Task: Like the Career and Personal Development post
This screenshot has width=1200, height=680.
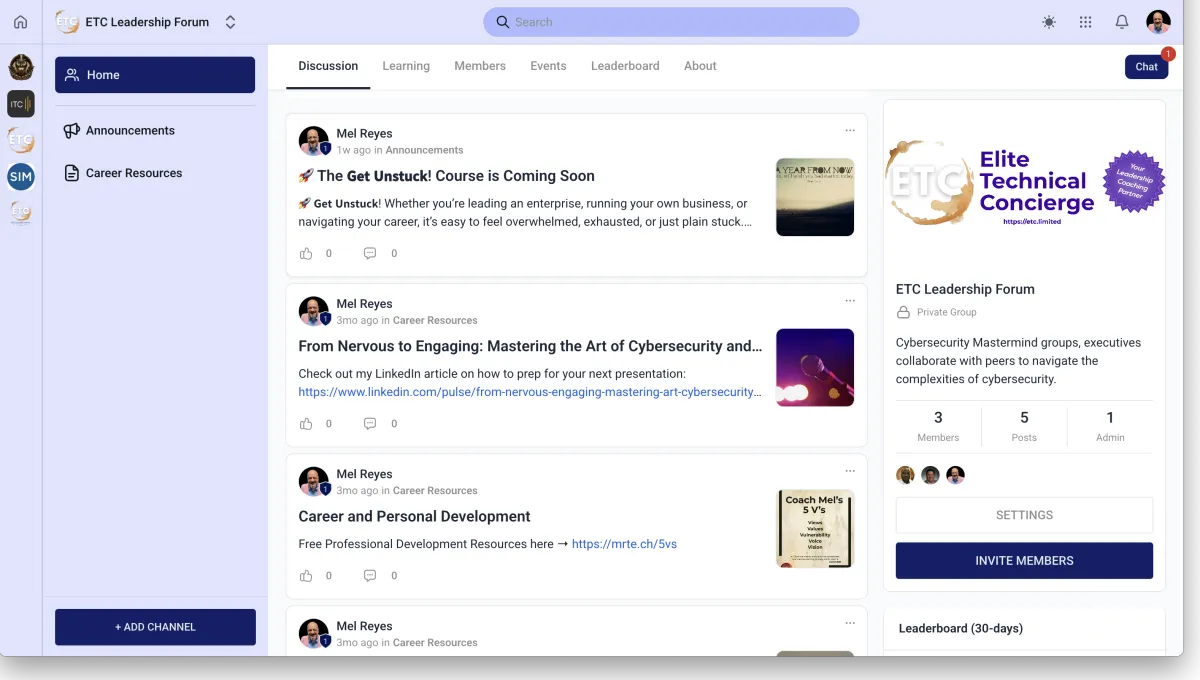Action: 306,575
